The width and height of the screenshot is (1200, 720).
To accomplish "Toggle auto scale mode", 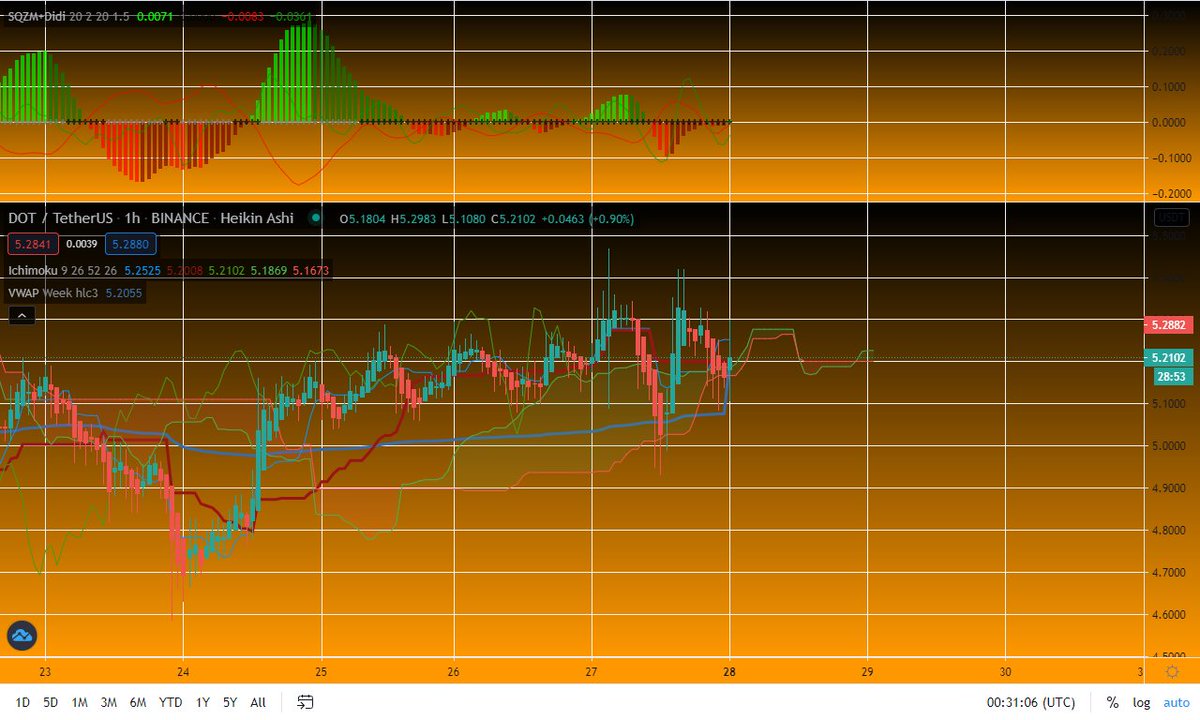I will click(1176, 702).
